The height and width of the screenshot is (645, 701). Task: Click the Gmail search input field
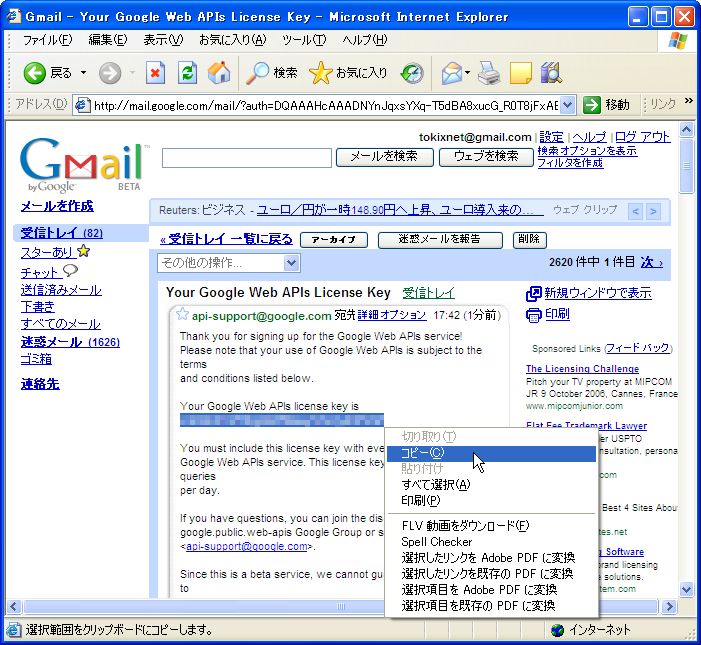[x=247, y=158]
